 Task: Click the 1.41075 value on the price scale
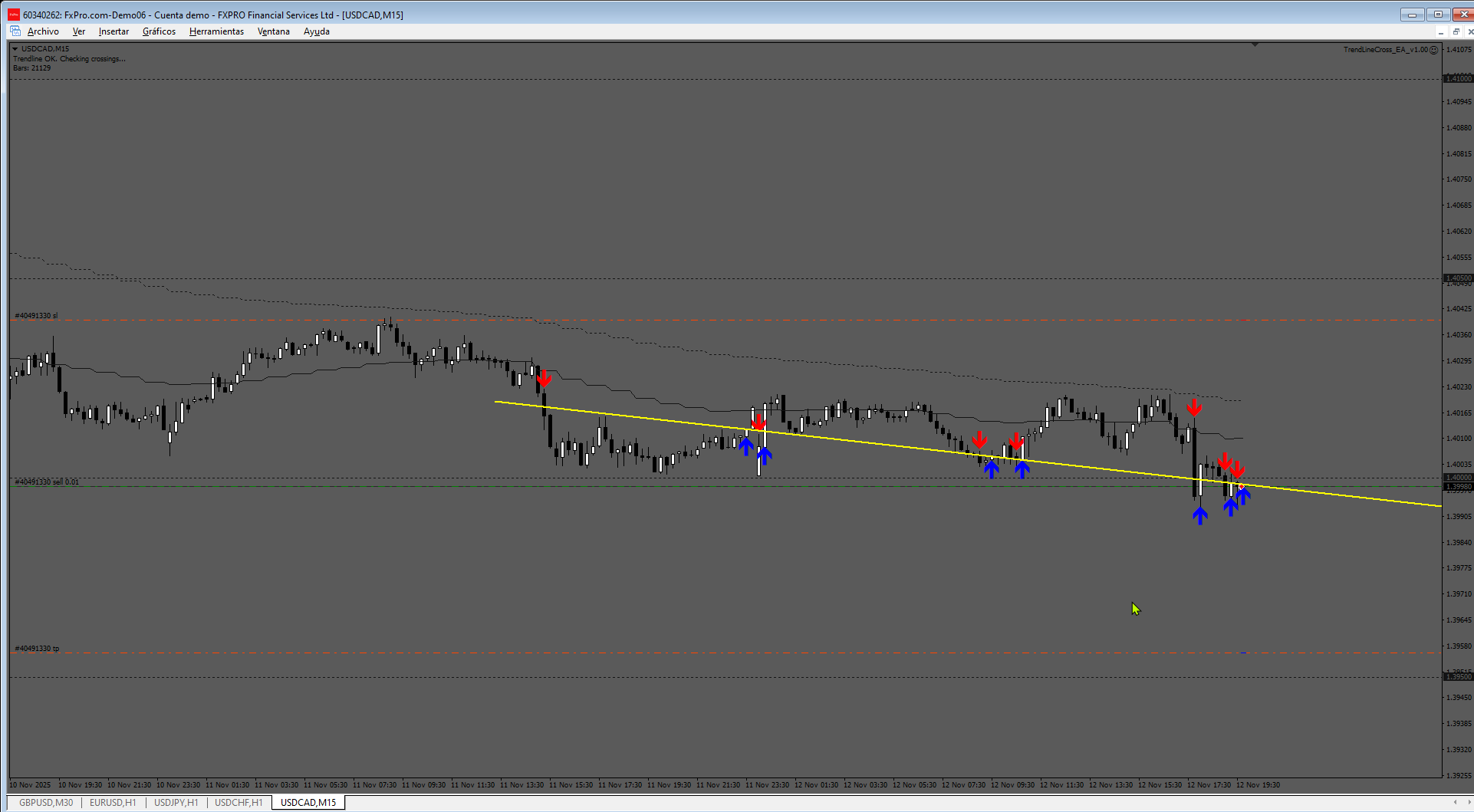(x=1459, y=50)
